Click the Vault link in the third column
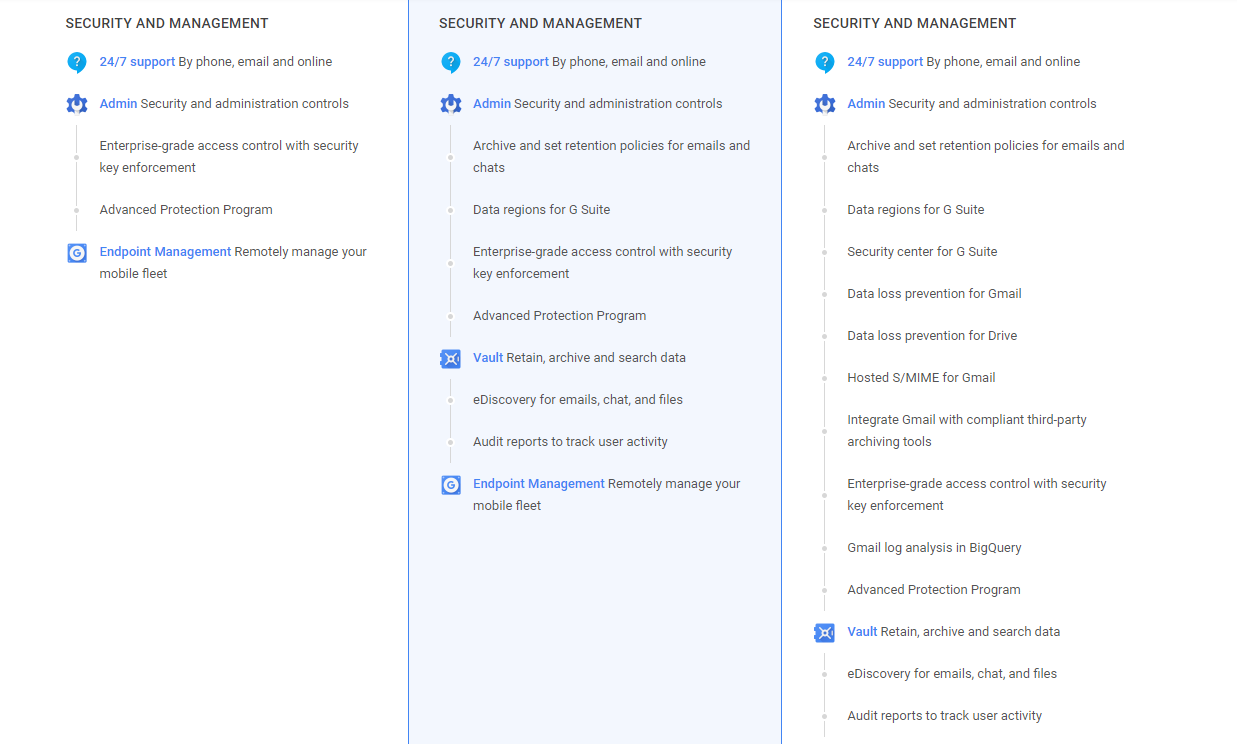 861,631
